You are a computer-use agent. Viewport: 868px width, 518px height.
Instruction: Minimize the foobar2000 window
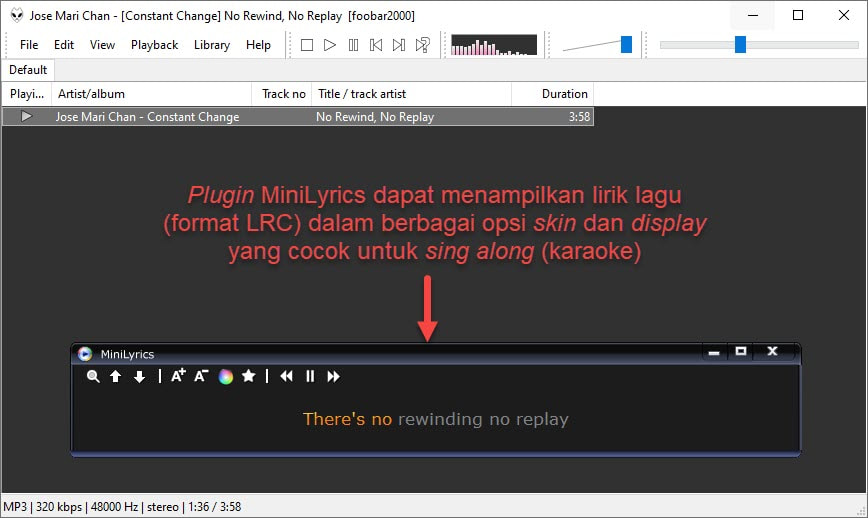[x=752, y=15]
